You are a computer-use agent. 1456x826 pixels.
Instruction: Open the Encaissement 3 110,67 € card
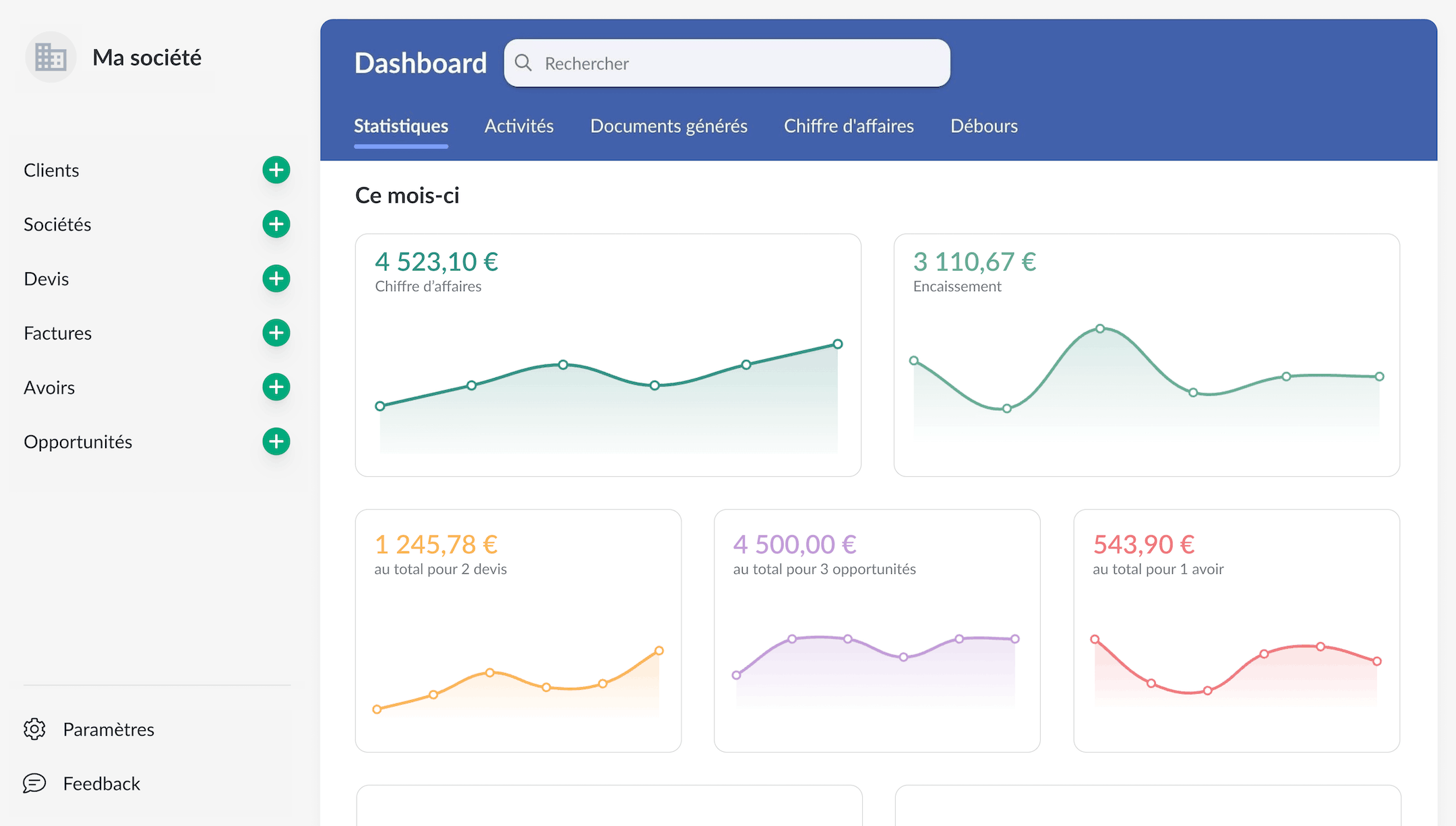point(1147,355)
